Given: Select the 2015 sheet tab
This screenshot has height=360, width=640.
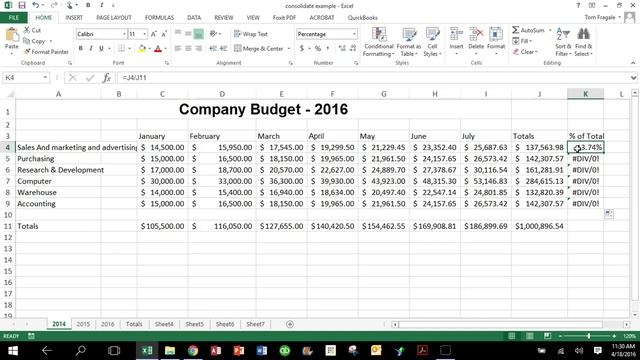Looking at the screenshot, I should coord(83,324).
